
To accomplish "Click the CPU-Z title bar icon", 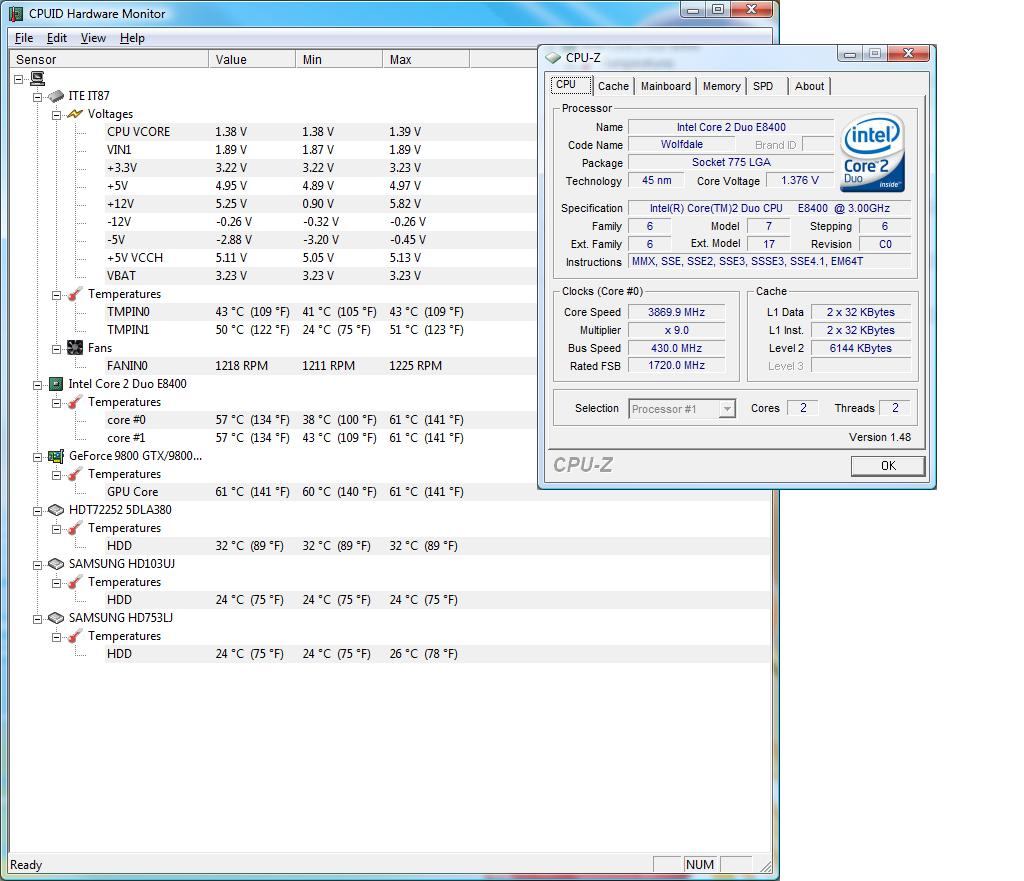I will point(553,57).
